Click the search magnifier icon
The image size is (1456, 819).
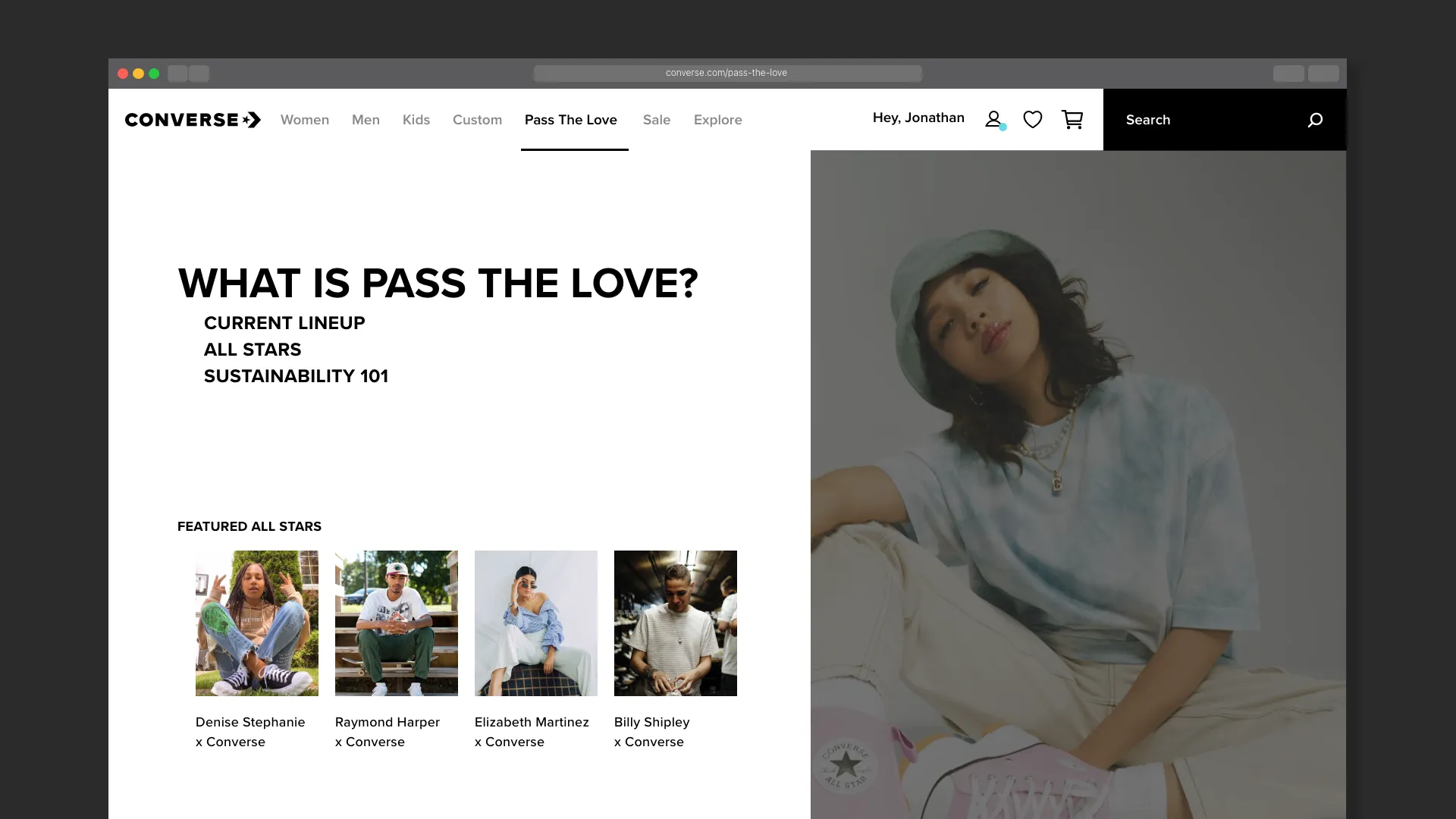[1315, 120]
